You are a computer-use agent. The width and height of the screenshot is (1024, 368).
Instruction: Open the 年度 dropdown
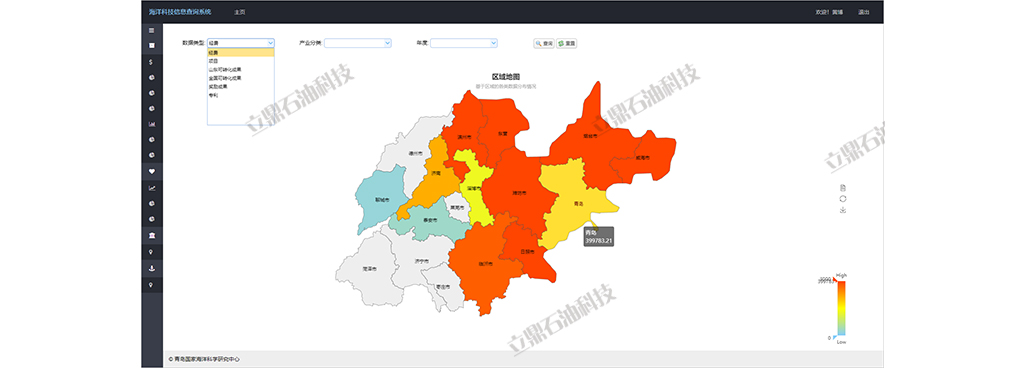[x=463, y=43]
